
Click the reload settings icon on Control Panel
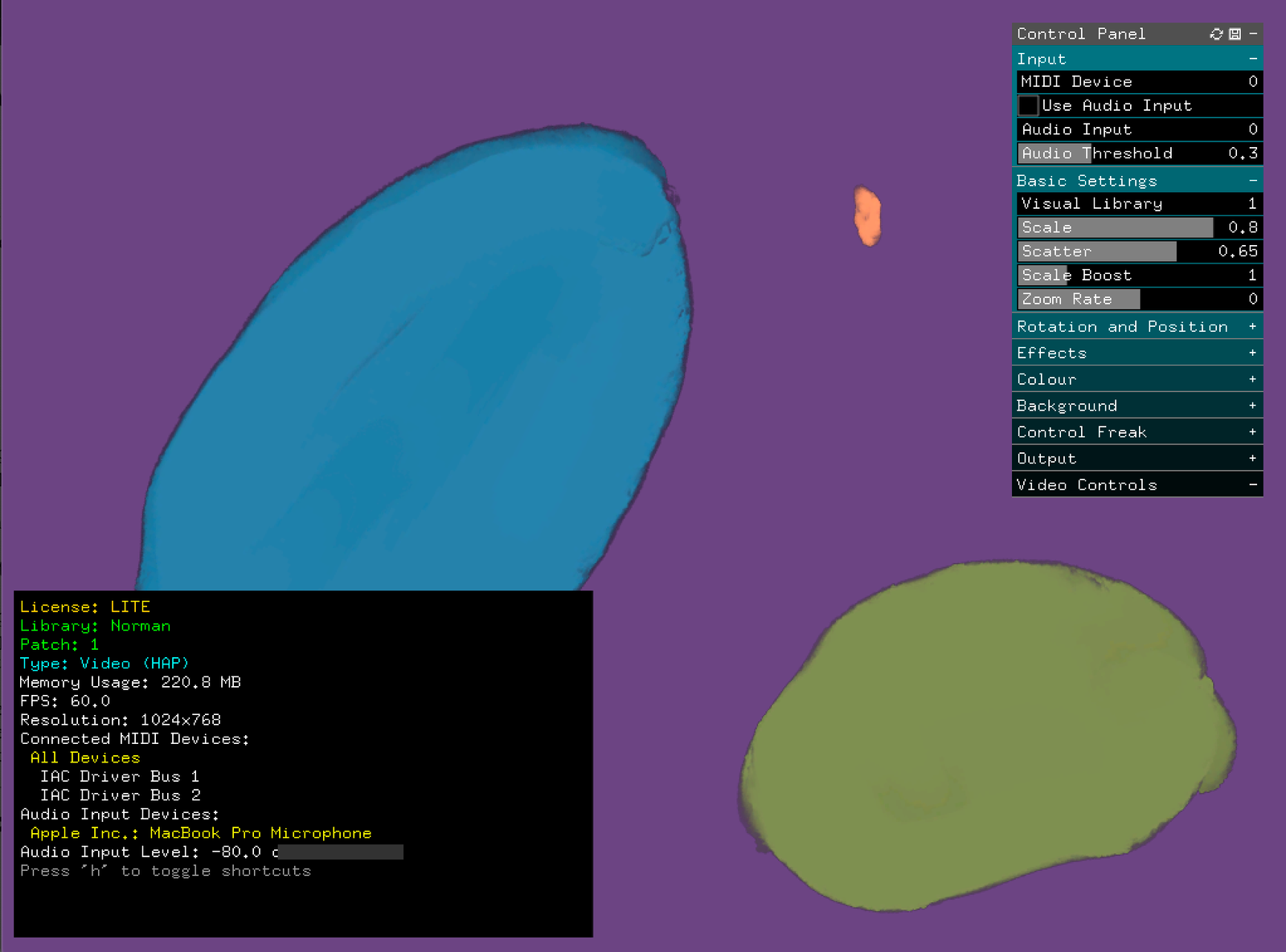point(1216,34)
